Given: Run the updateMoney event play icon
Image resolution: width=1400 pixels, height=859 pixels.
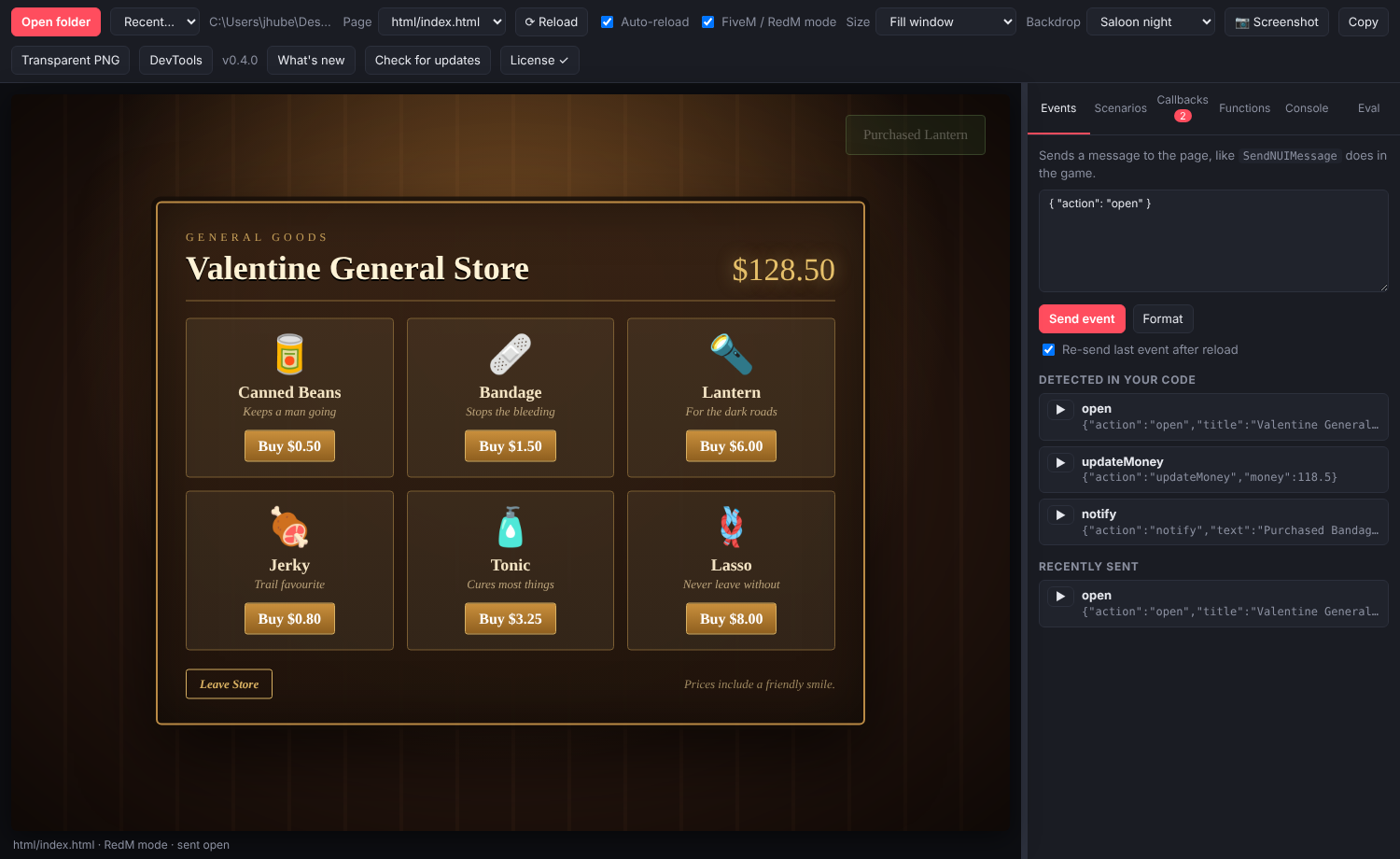Looking at the screenshot, I should point(1060,462).
